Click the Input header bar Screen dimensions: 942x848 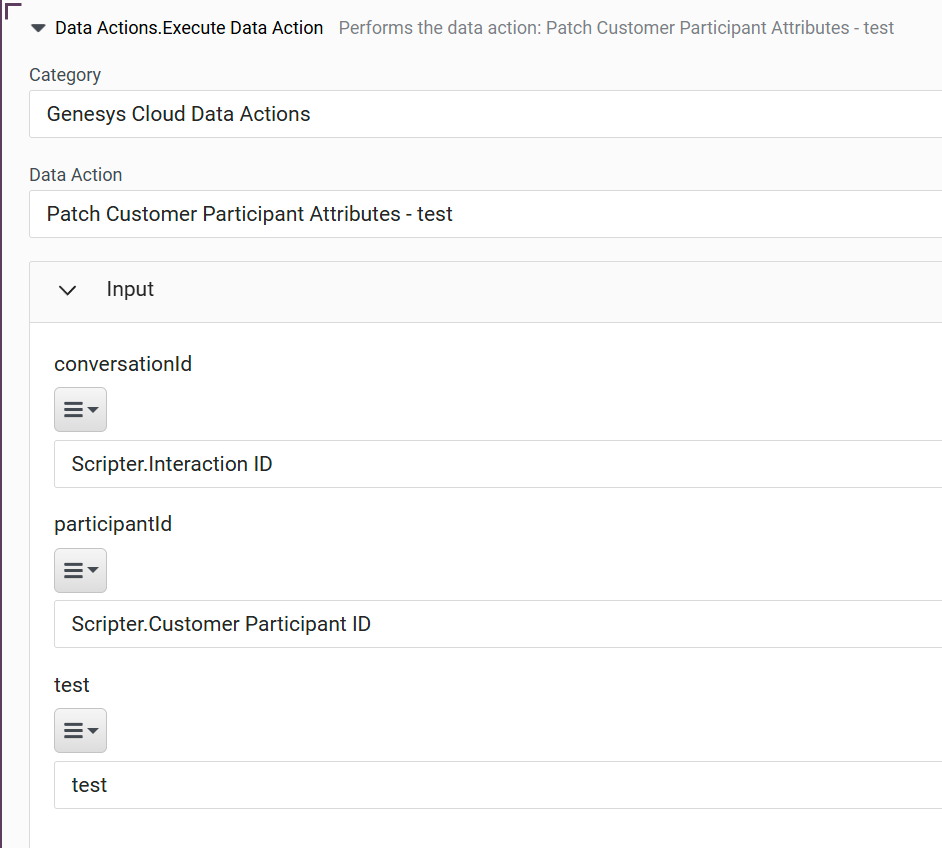[485, 292]
